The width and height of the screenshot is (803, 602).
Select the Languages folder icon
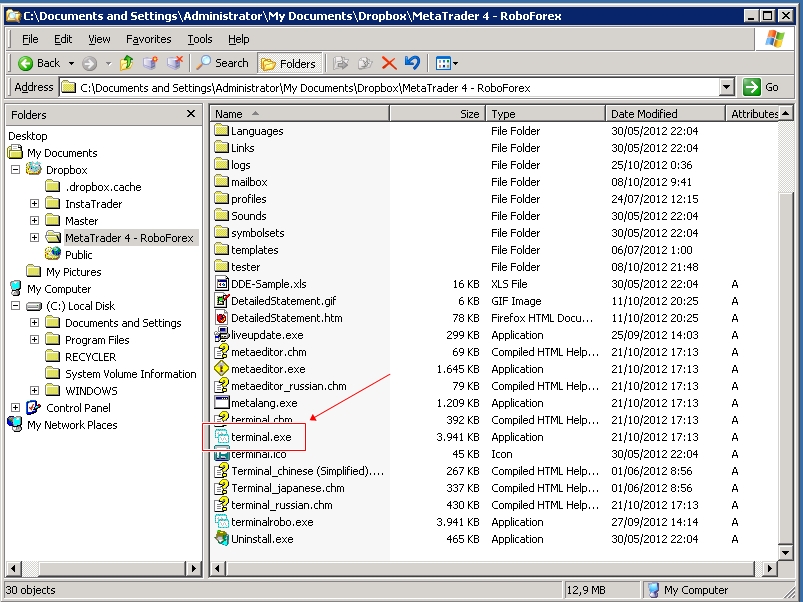(x=221, y=131)
